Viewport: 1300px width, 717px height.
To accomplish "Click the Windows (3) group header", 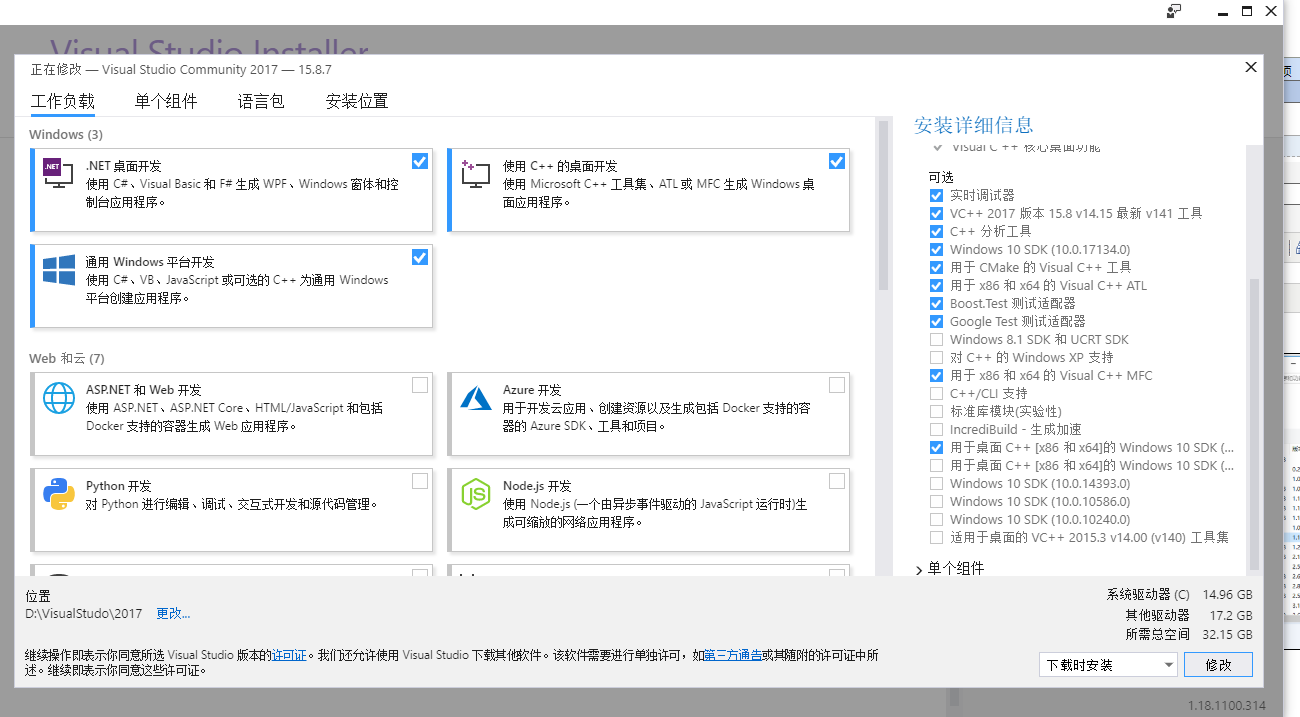I will click(x=66, y=134).
